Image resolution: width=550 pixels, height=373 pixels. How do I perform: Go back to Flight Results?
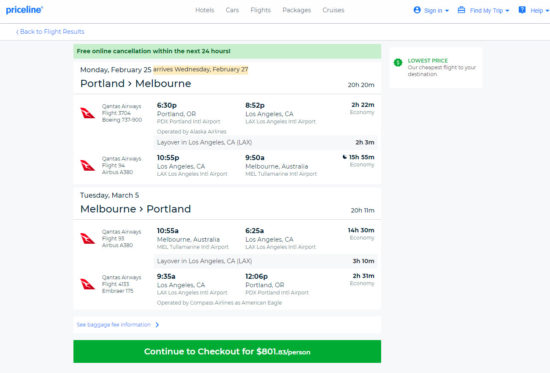(x=50, y=32)
